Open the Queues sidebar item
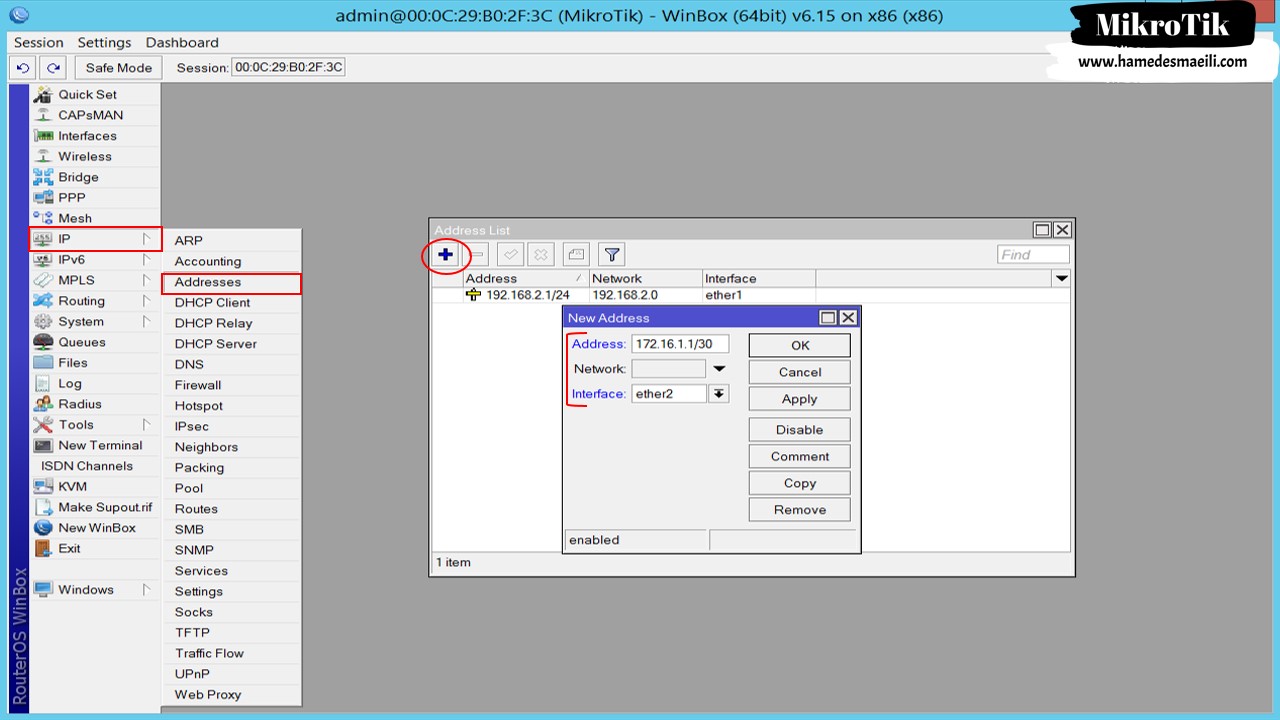This screenshot has height=720, width=1280. click(x=94, y=342)
